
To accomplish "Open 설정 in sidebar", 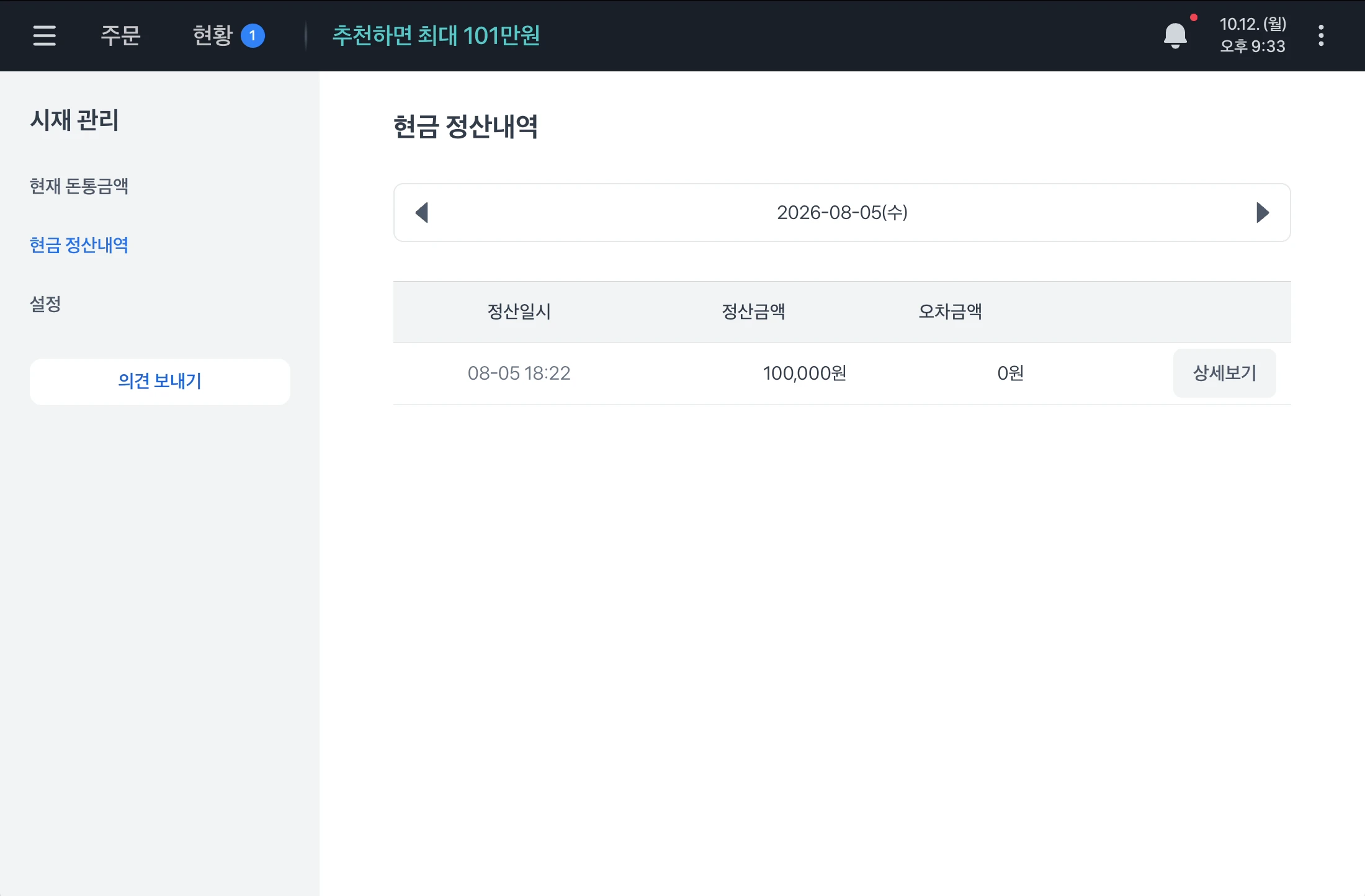I will click(45, 304).
